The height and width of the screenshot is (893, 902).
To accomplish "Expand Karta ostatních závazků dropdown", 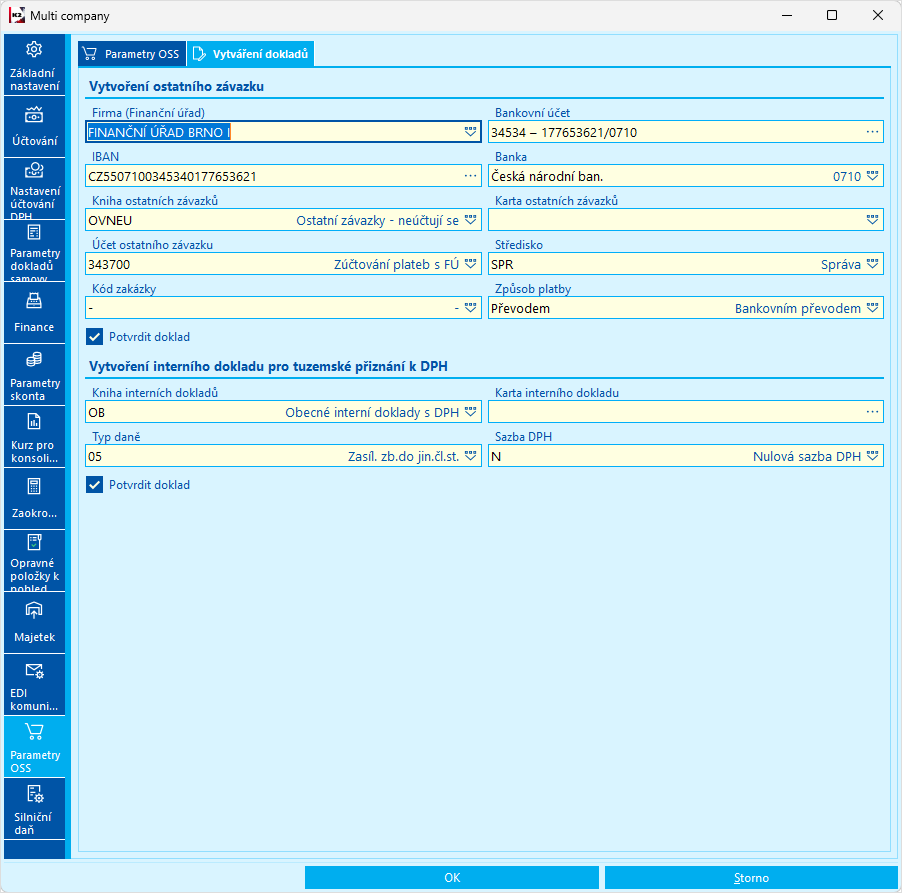I will point(873,220).
